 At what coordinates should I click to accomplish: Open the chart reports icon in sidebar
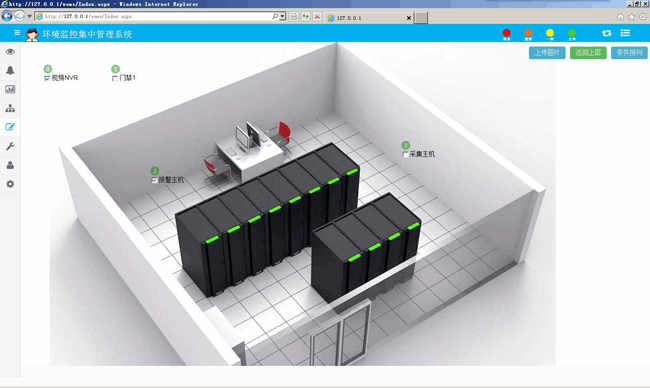coord(10,89)
